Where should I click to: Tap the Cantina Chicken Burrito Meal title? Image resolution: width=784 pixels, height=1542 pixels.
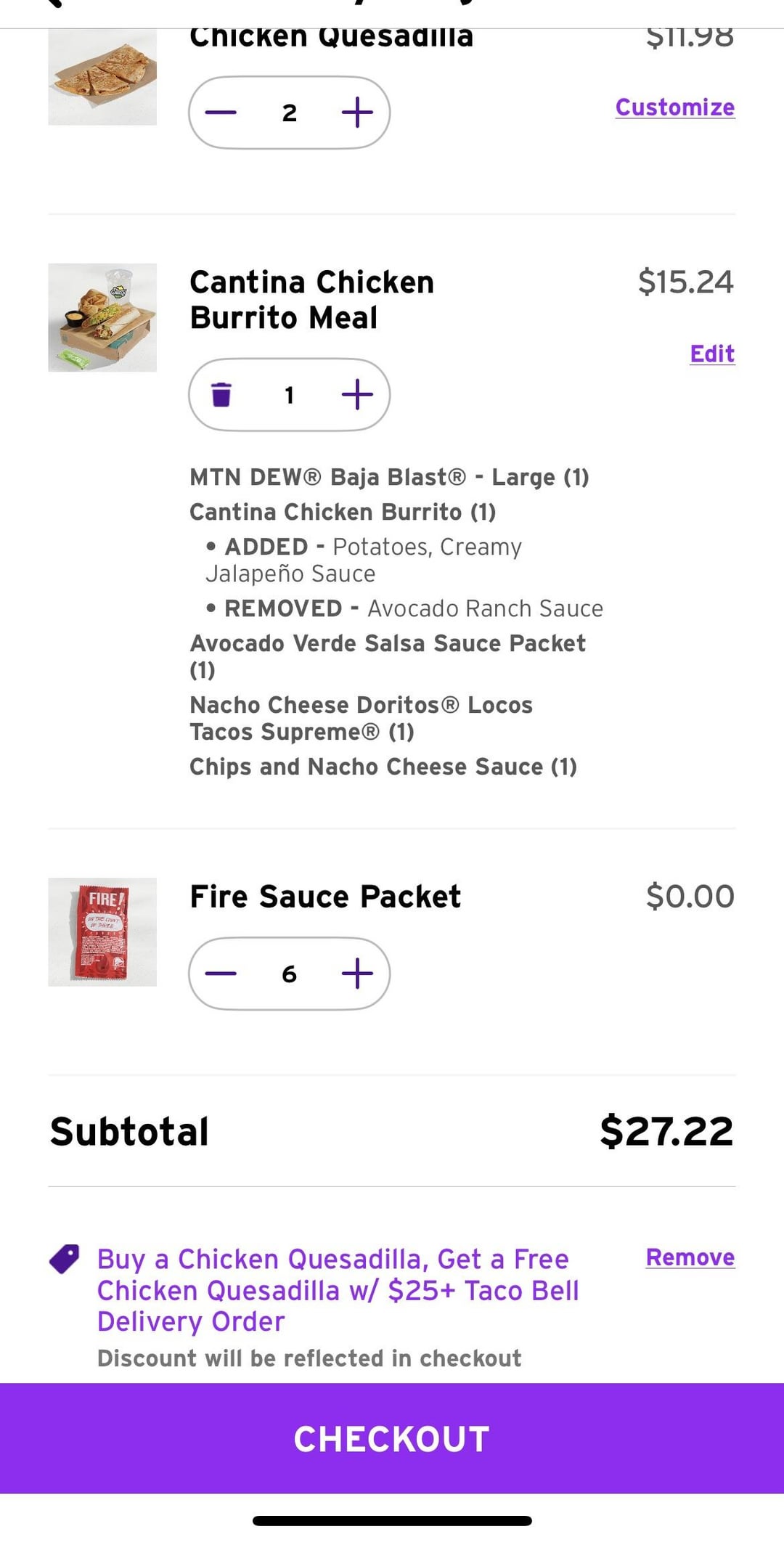click(x=311, y=300)
